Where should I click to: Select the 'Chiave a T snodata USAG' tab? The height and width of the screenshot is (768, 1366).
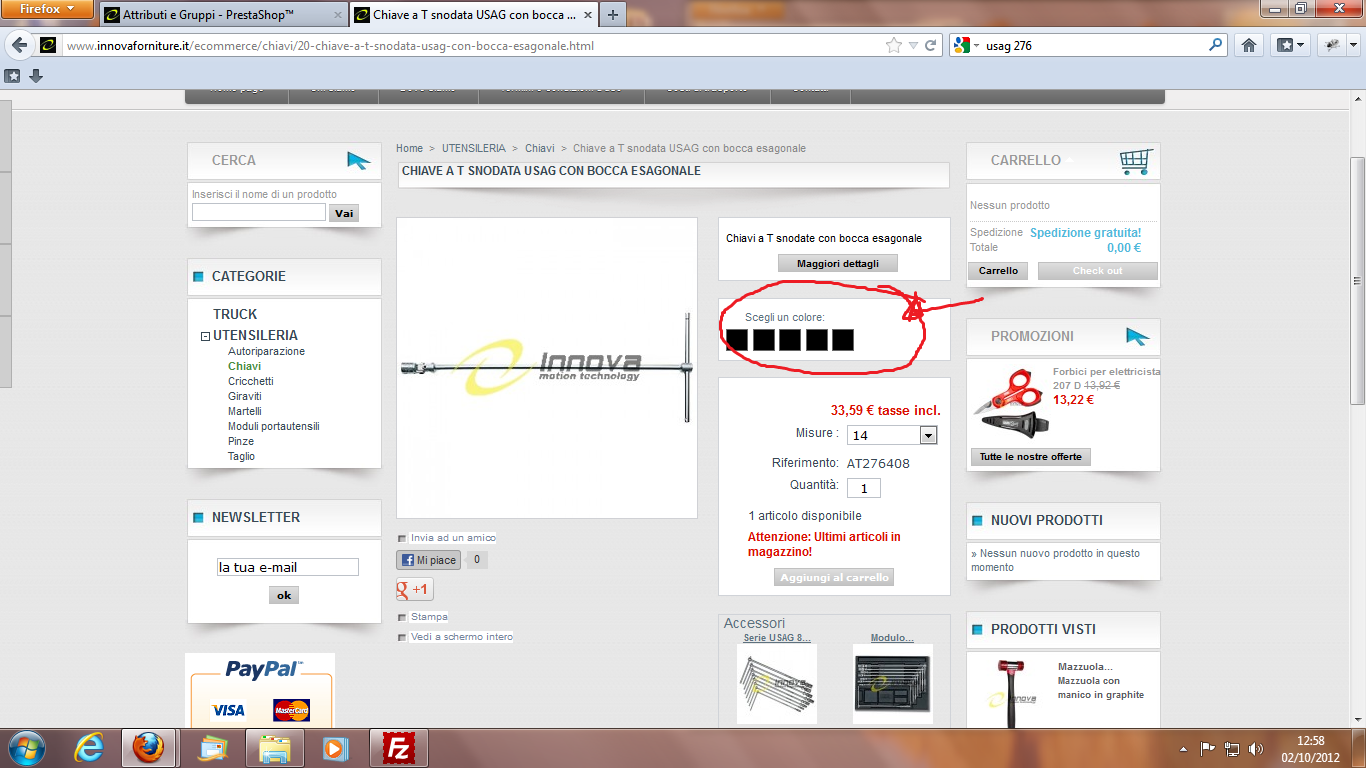[x=474, y=15]
